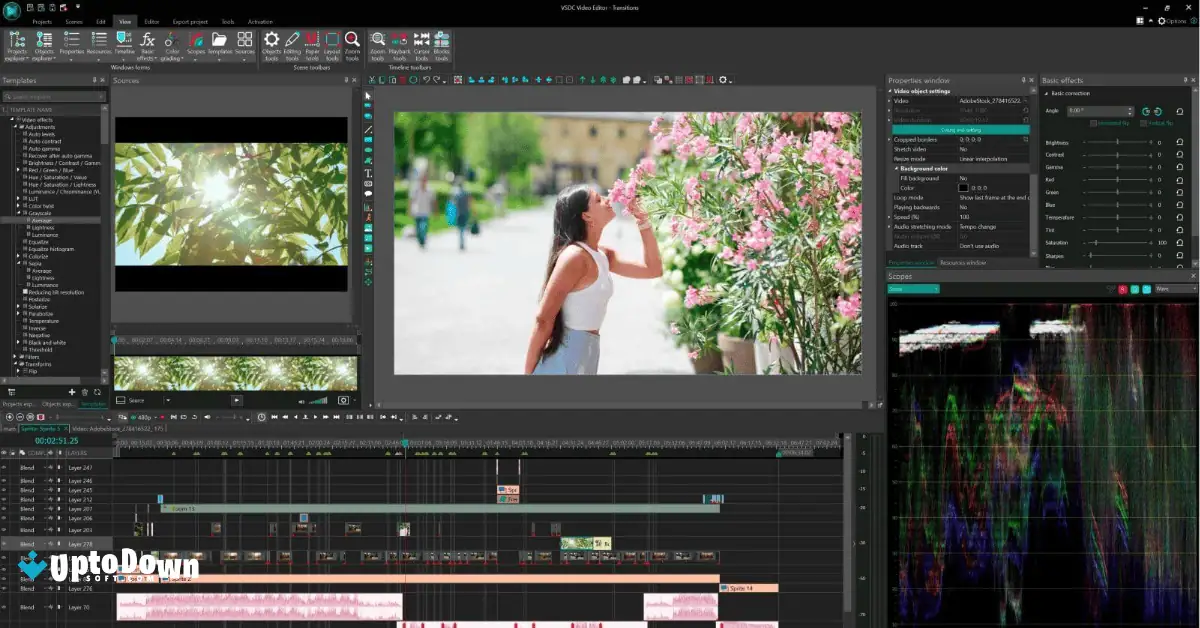Click the Paper tools icon
Viewport: 1200px width, 628px height.
[x=312, y=45]
